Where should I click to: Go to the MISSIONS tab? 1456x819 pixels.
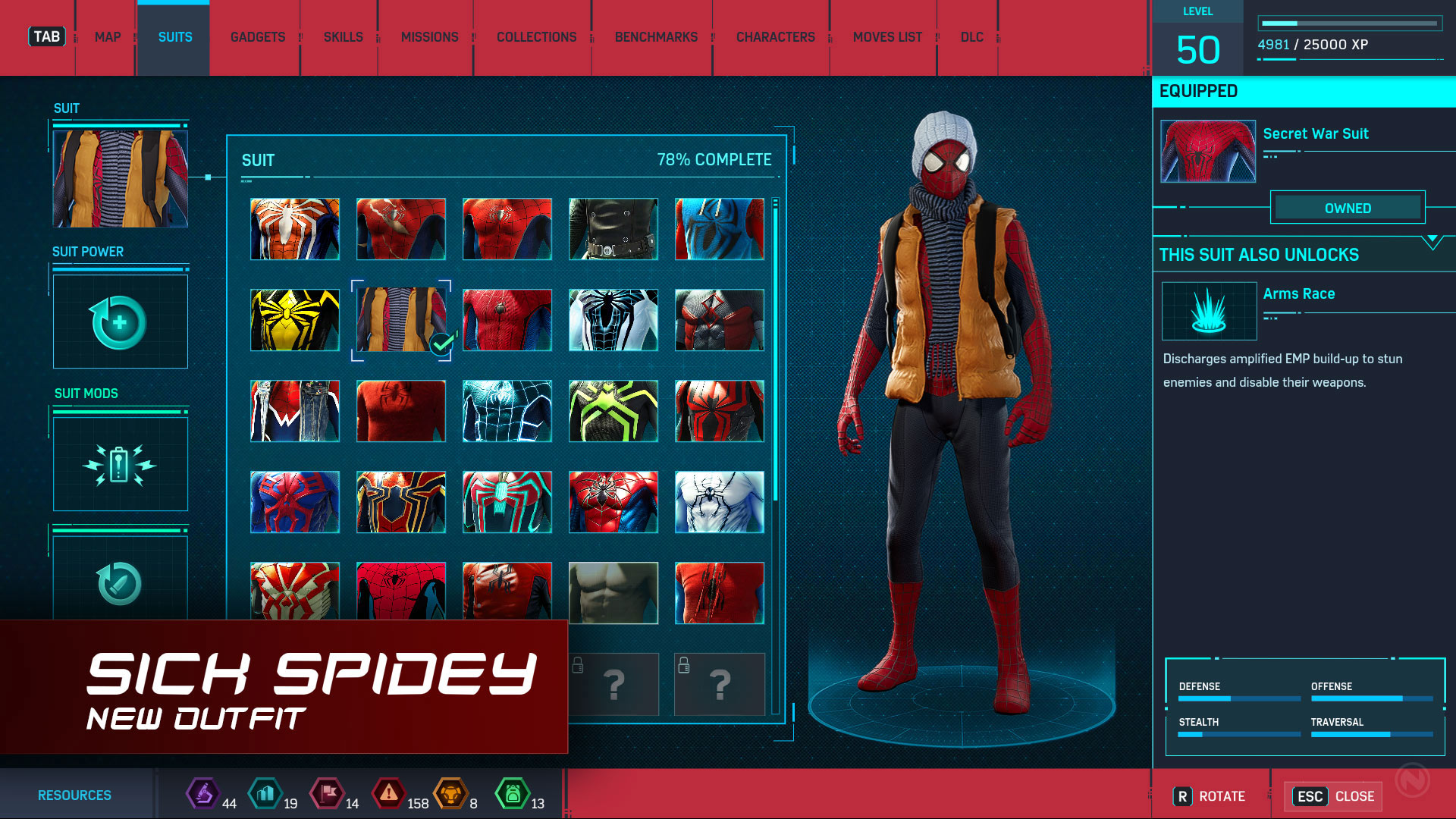click(429, 37)
